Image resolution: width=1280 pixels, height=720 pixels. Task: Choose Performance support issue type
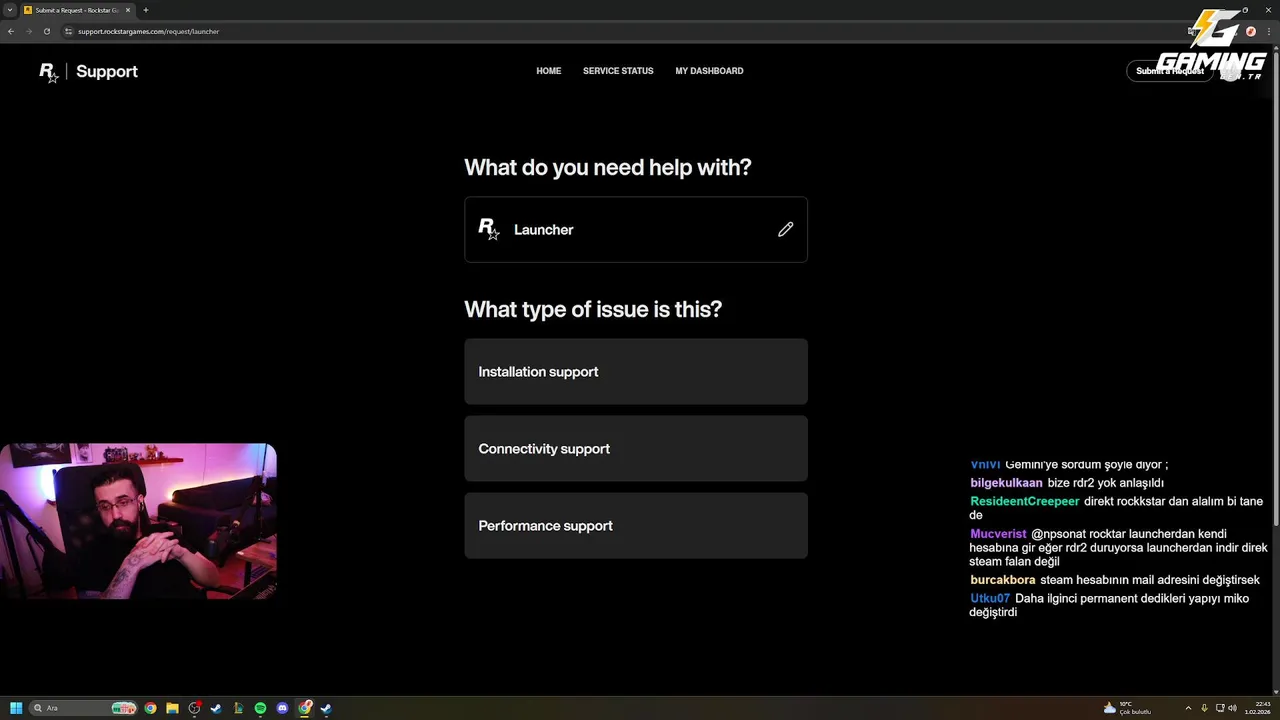point(636,525)
